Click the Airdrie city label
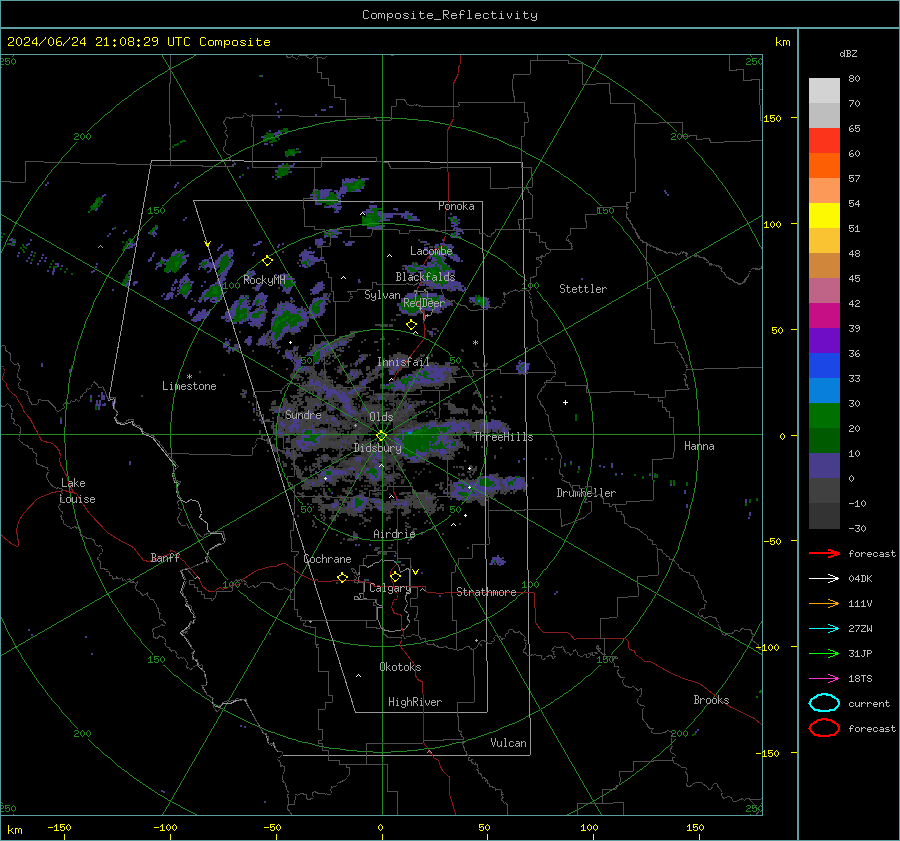This screenshot has width=900, height=841. point(394,534)
